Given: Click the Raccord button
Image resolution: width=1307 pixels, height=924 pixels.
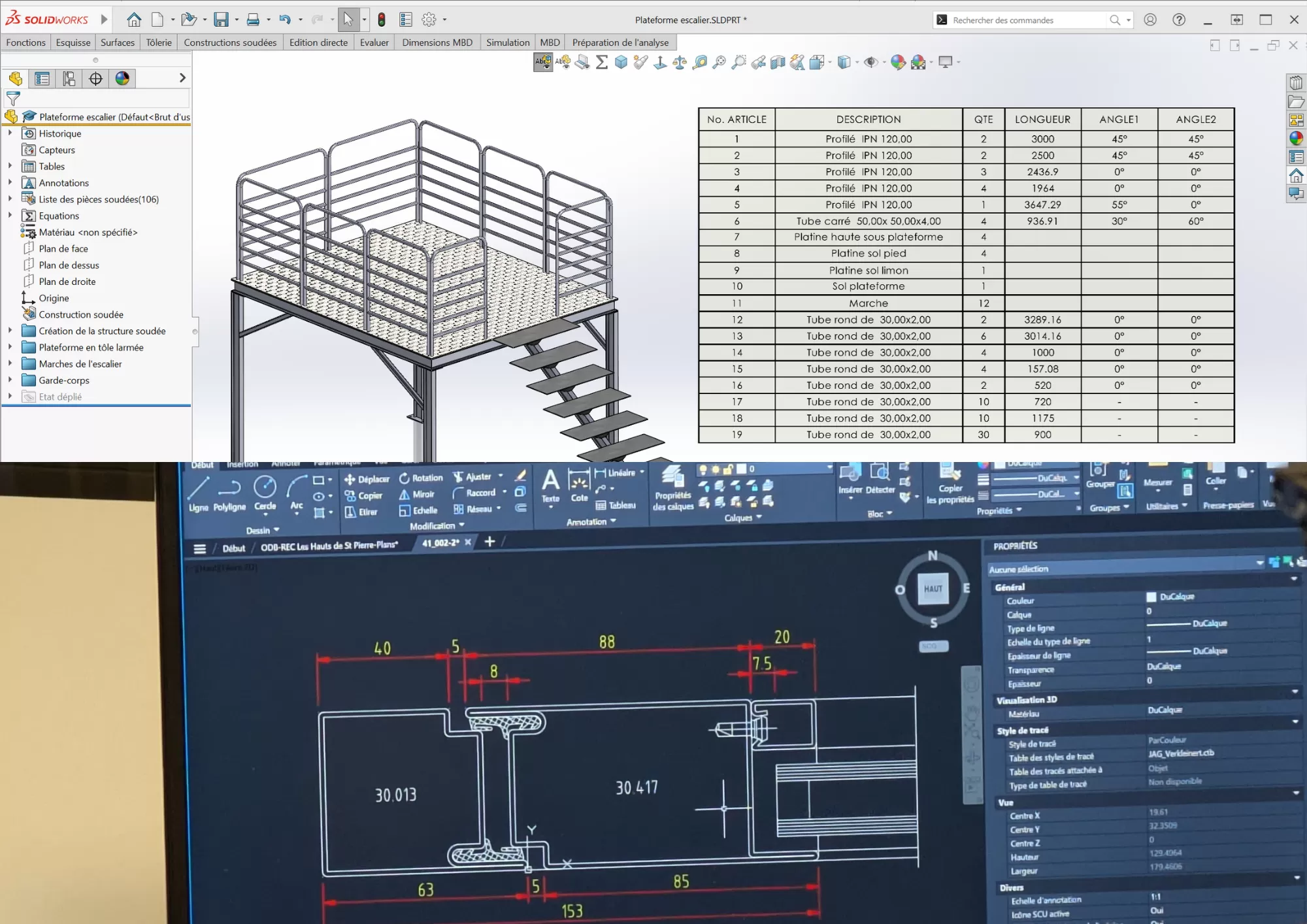Looking at the screenshot, I should pyautogui.click(x=480, y=493).
